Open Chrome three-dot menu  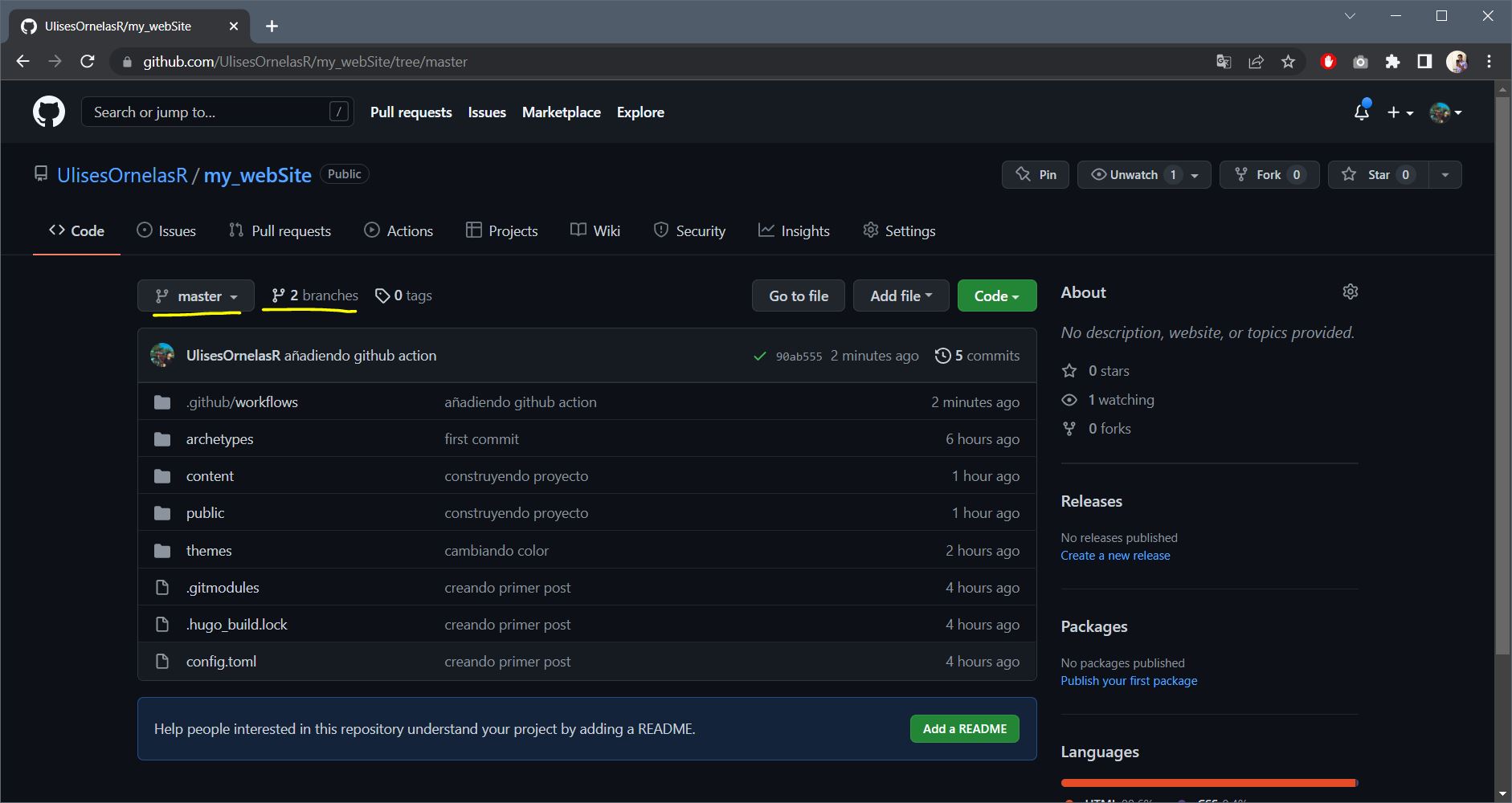(1489, 62)
